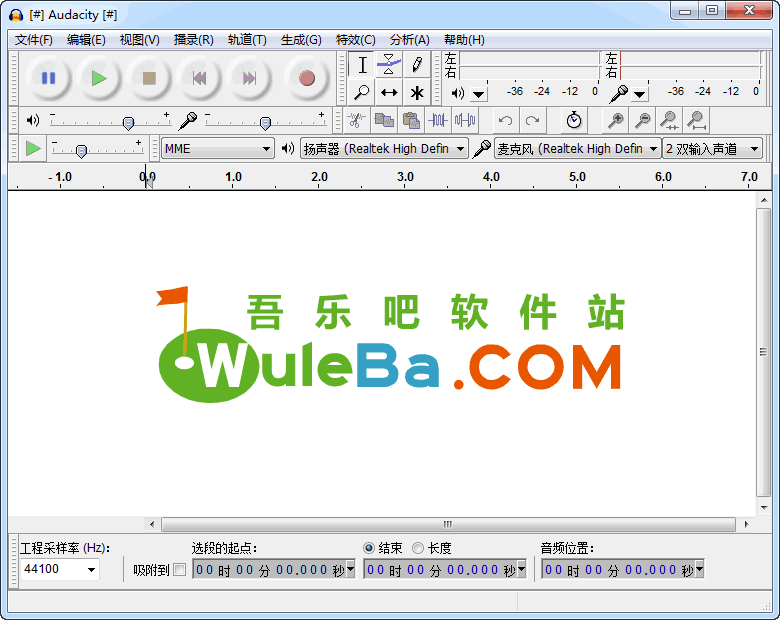Image resolution: width=780 pixels, height=620 pixels.
Task: Click the Copy icon in edit toolbar
Action: (x=384, y=120)
